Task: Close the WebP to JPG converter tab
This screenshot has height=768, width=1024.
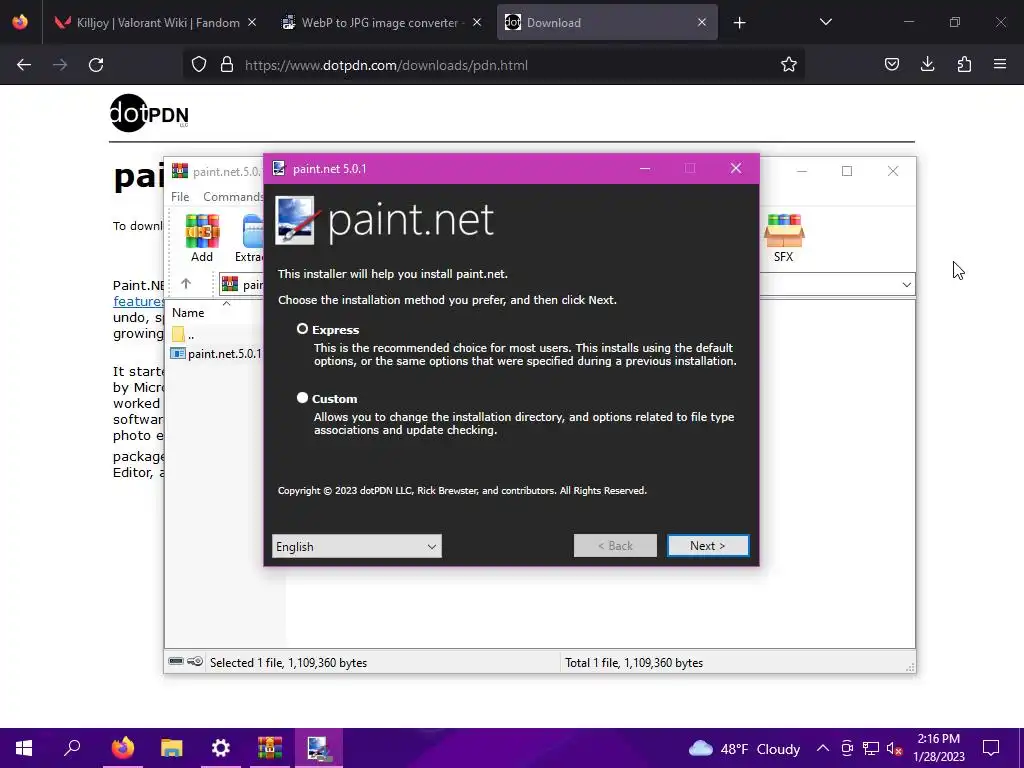Action: (477, 23)
